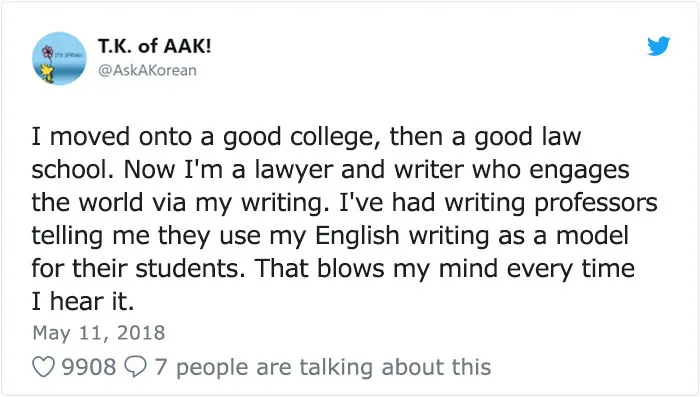Click the pink flower in the avatar
The image size is (700, 397).
[x=47, y=52]
